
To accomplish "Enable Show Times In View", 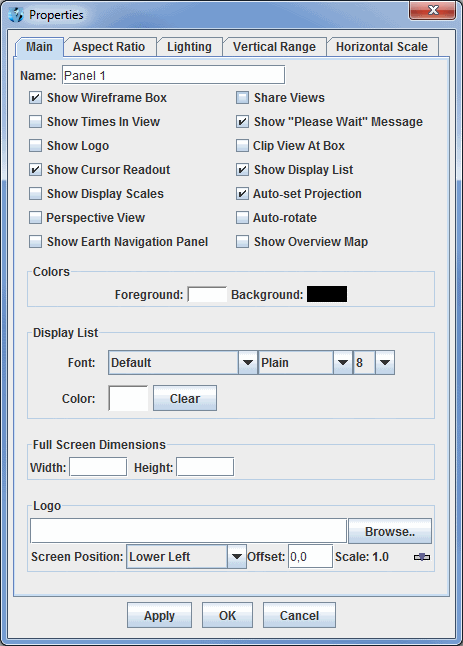I will 35,122.
